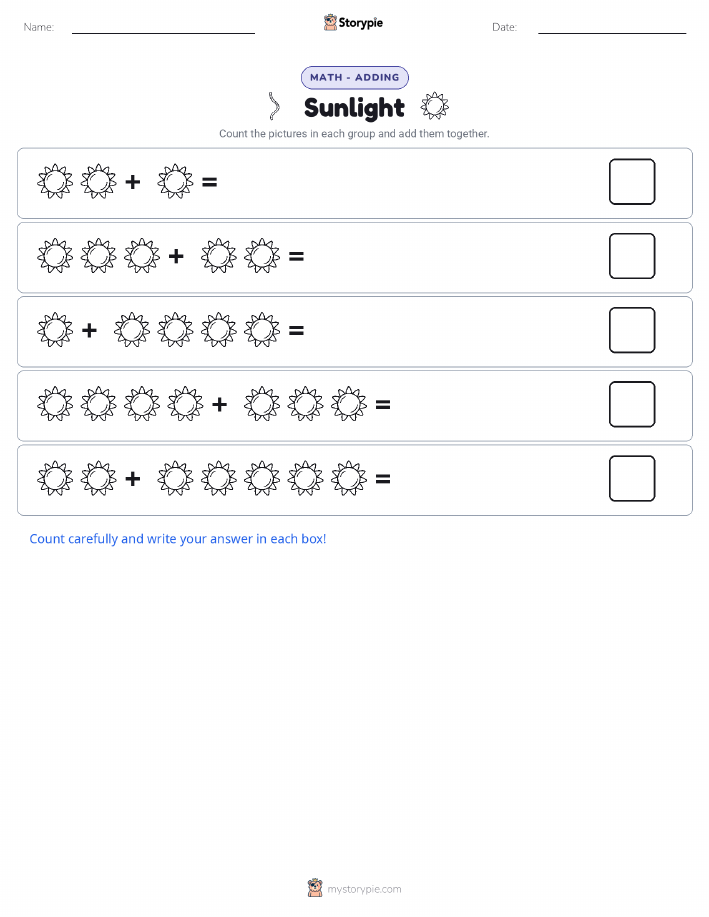The height and width of the screenshot is (917, 709).
Task: Click the first sun in row one
Action: pos(55,181)
